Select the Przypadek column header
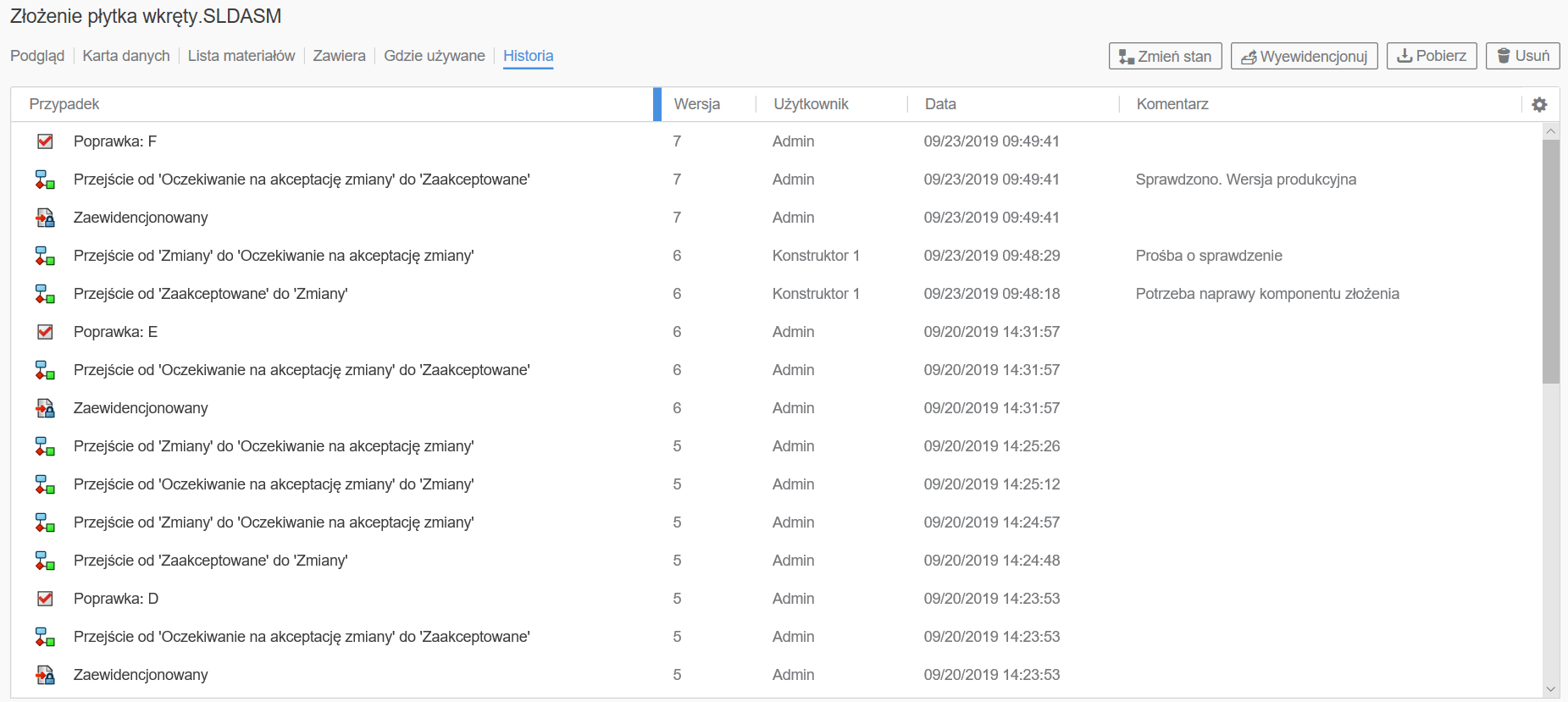 coord(64,104)
